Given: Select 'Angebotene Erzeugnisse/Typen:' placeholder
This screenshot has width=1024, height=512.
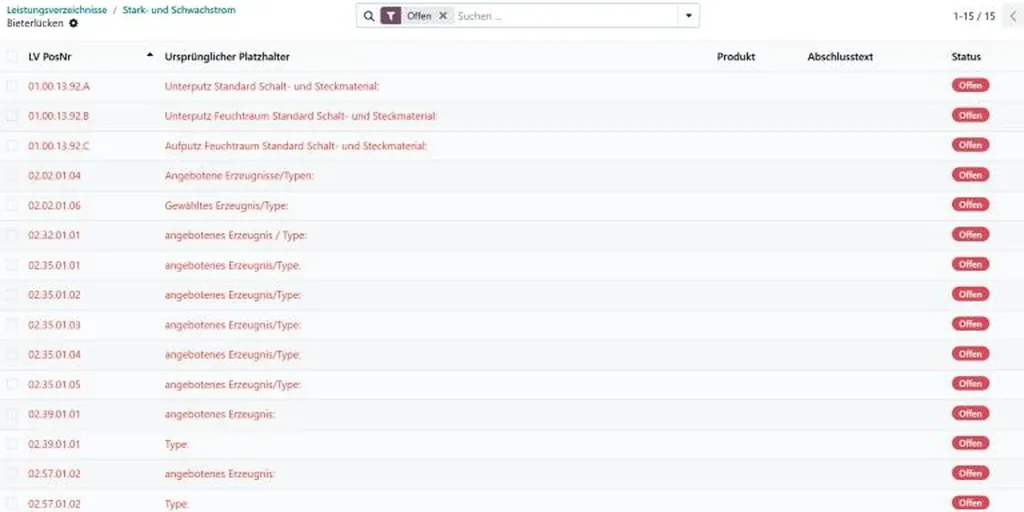Looking at the screenshot, I should [x=239, y=176].
